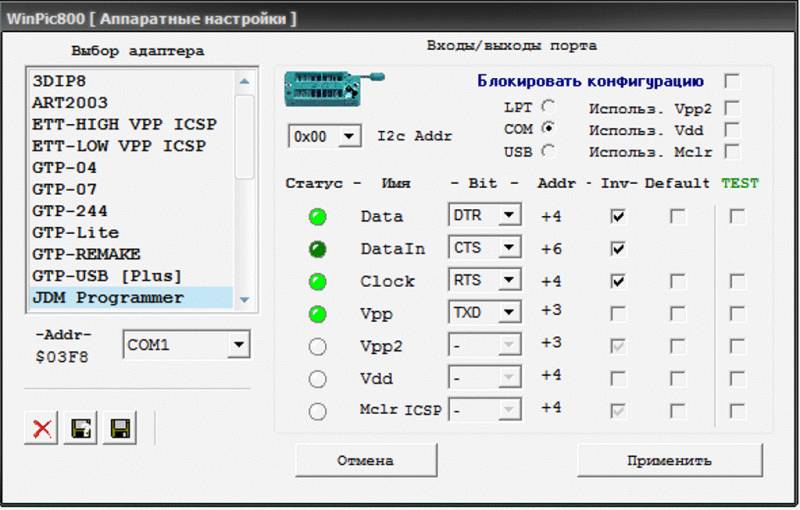The height and width of the screenshot is (510, 800).
Task: Select the LPT radio button
Action: (548, 107)
